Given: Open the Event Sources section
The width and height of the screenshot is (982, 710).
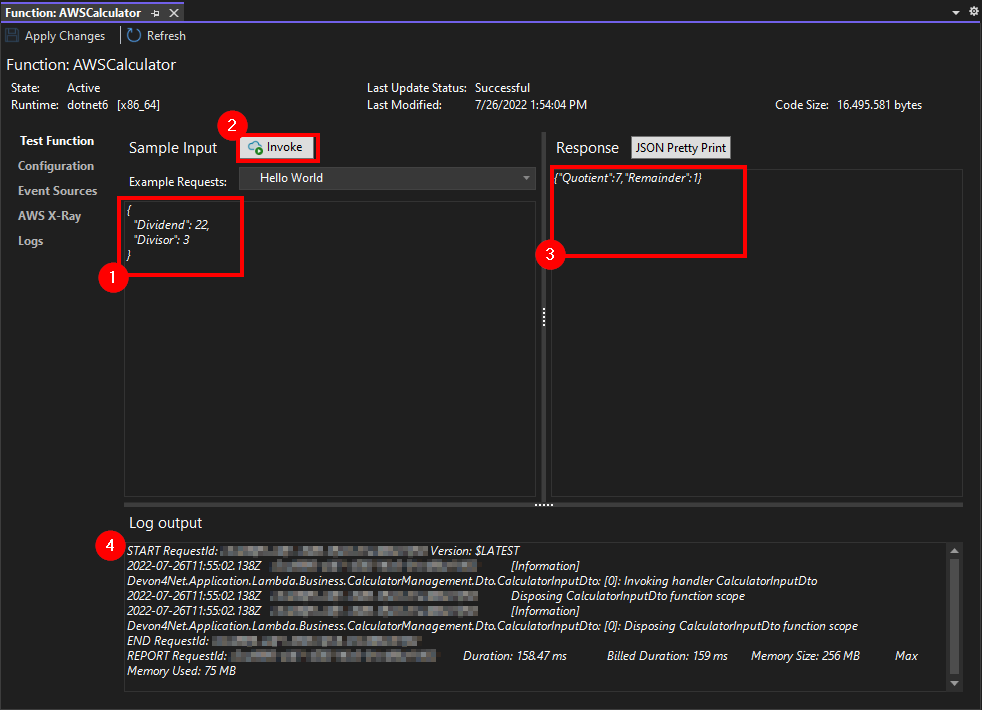Looking at the screenshot, I should 56,190.
